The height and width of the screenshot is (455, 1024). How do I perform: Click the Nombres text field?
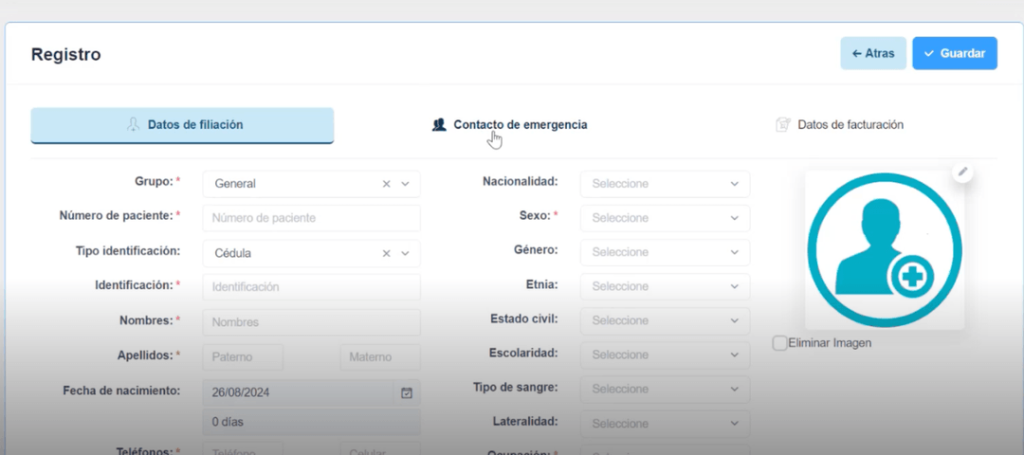coord(311,322)
